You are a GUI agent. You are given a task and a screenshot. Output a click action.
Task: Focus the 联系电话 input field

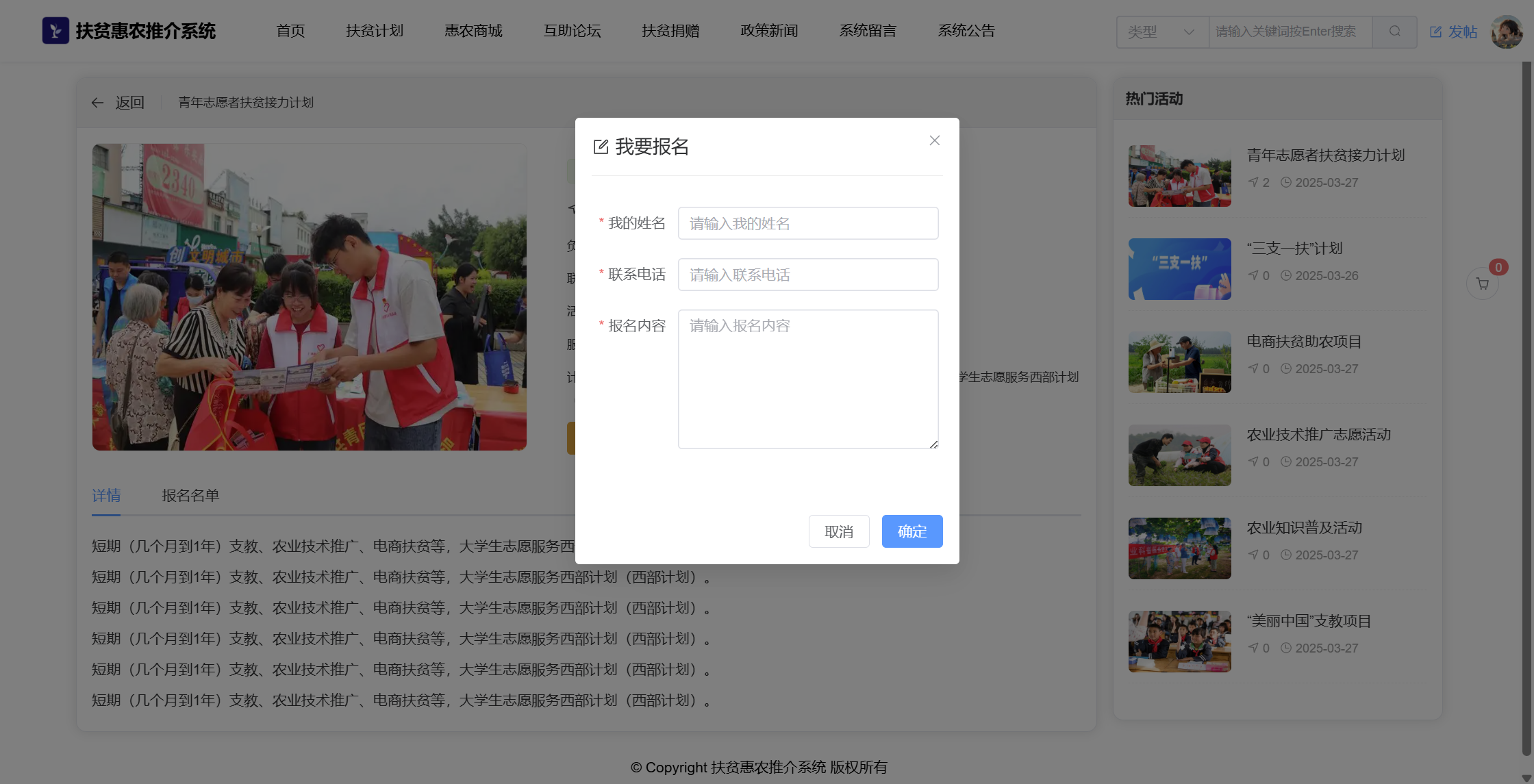(x=807, y=275)
